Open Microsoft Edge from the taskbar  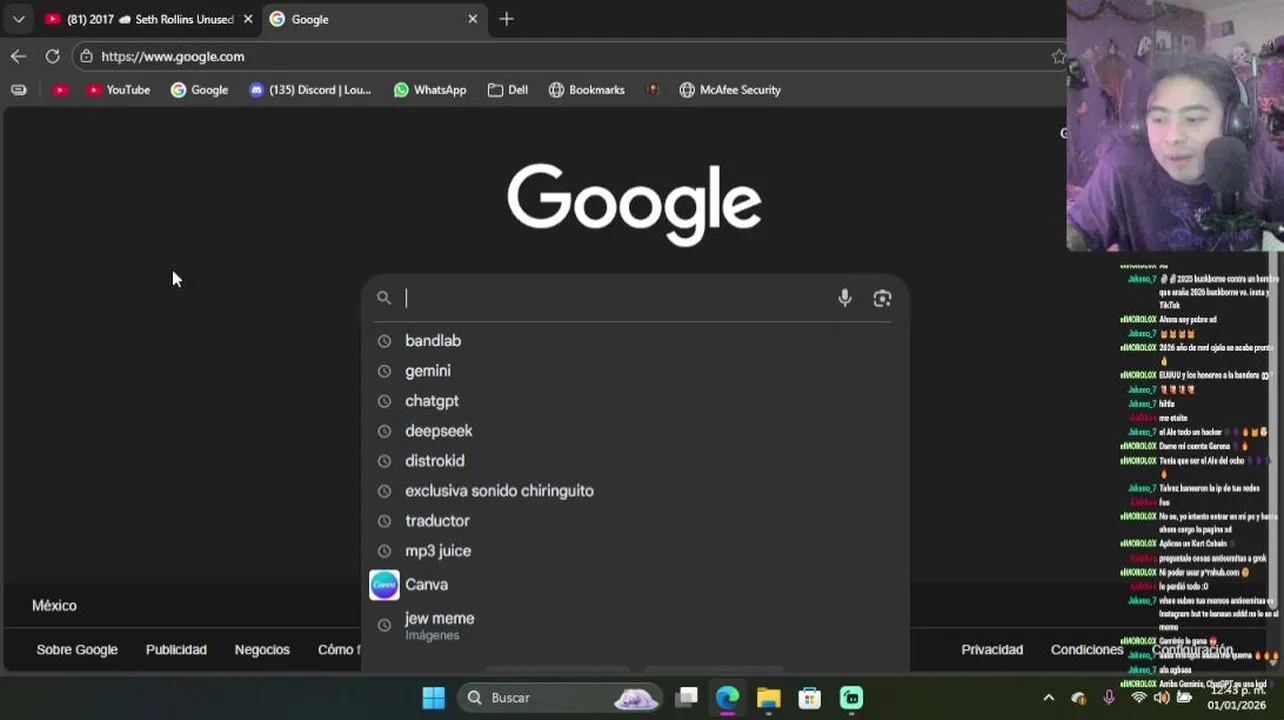pos(727,698)
